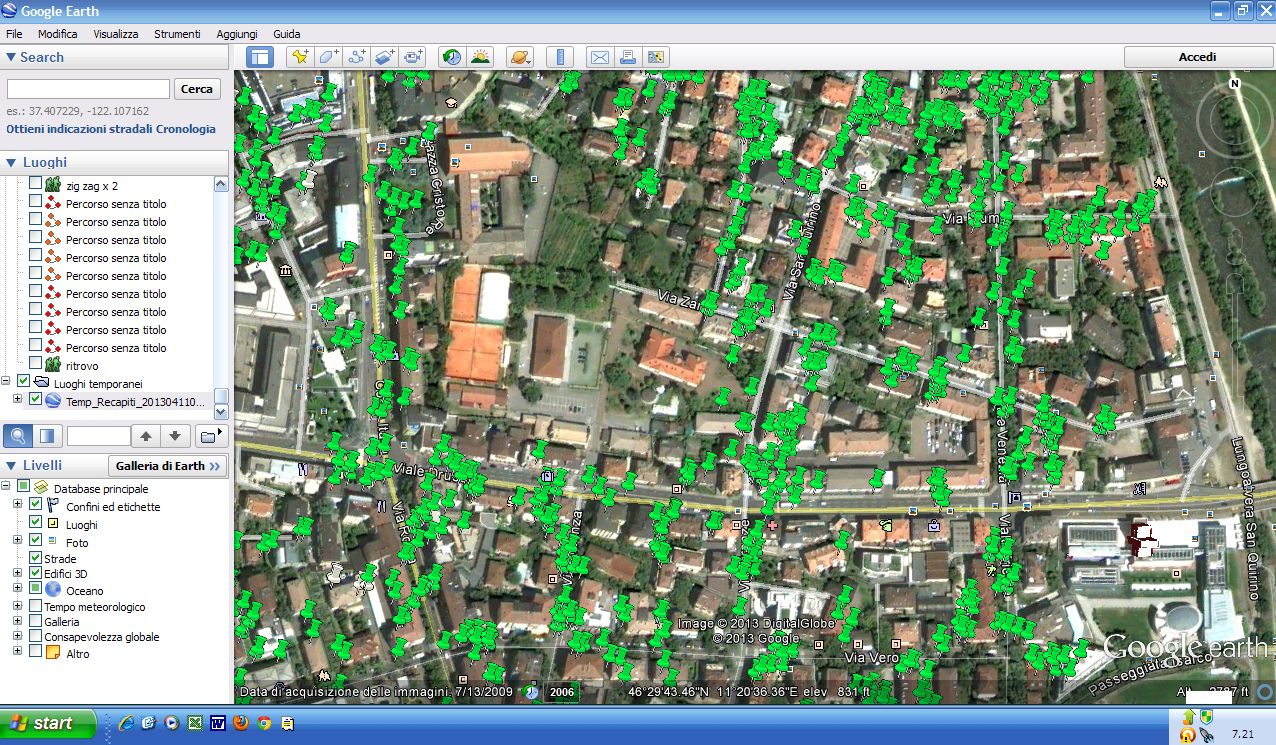This screenshot has height=745, width=1276.
Task: Click the opacity slider toggle icon beside magnifier
Action: click(46, 436)
